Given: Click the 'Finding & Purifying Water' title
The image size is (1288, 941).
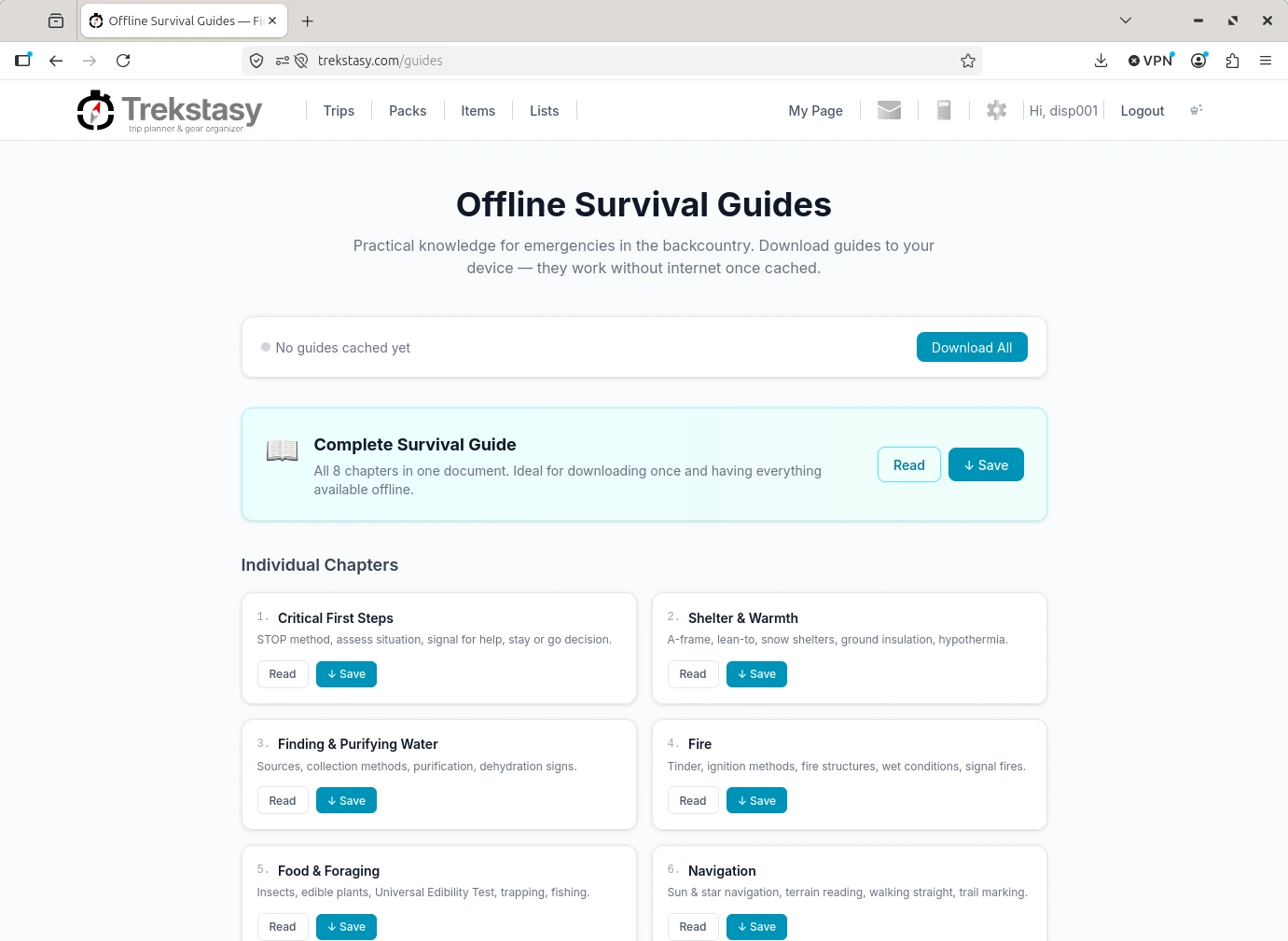Looking at the screenshot, I should (x=358, y=744).
